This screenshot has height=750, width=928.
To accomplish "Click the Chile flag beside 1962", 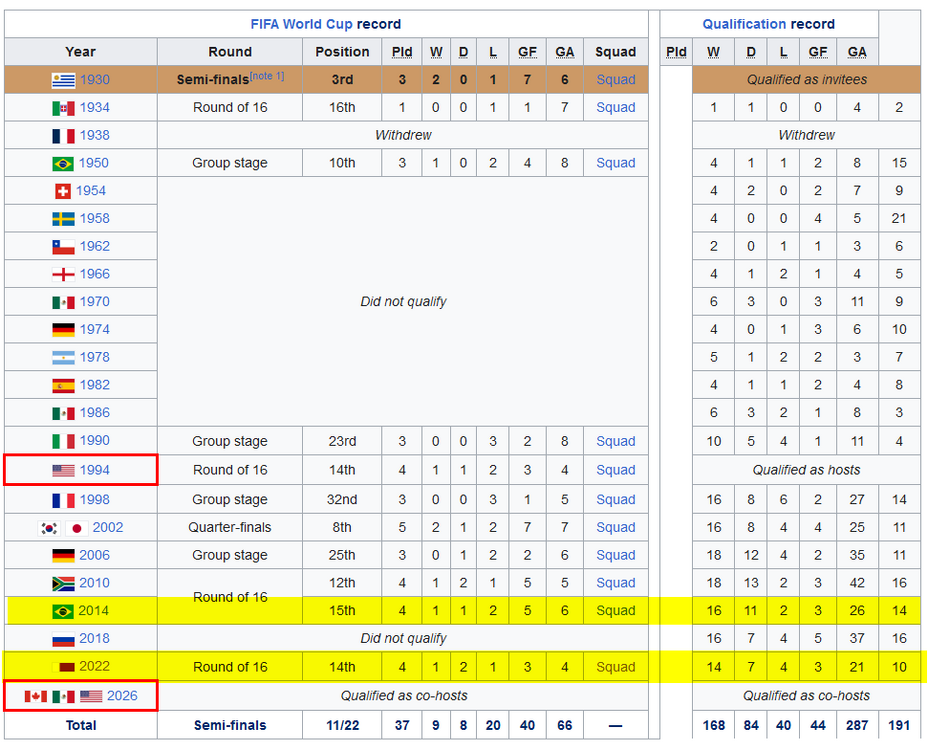I will tap(63, 247).
